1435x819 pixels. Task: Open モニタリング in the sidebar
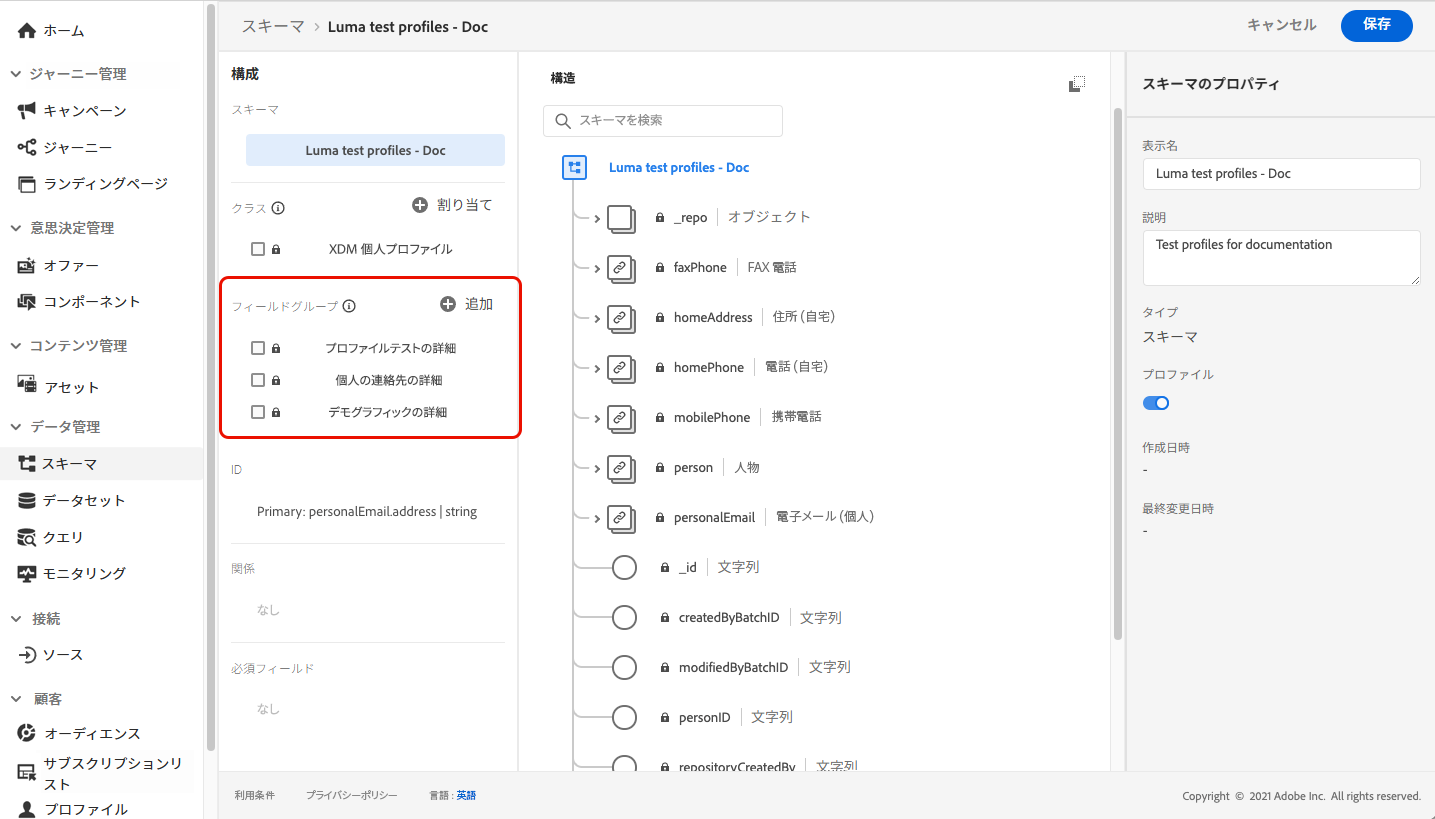coord(84,574)
